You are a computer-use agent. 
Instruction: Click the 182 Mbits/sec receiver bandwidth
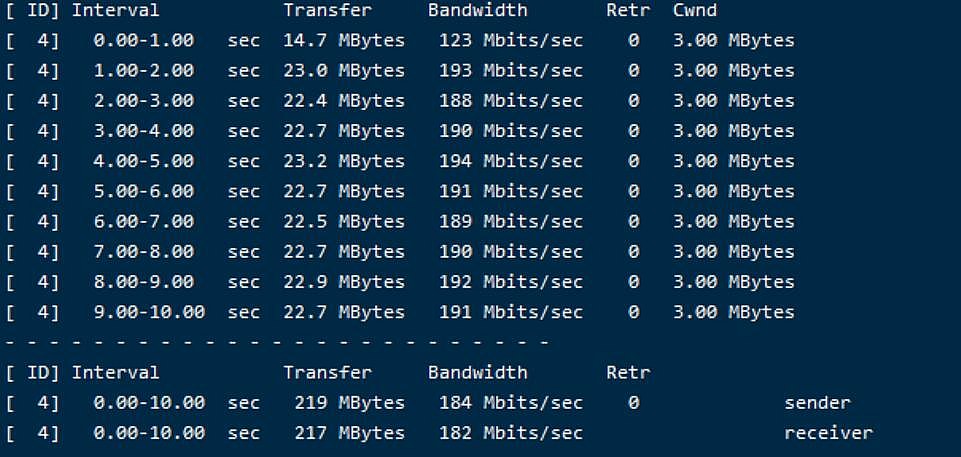click(511, 432)
